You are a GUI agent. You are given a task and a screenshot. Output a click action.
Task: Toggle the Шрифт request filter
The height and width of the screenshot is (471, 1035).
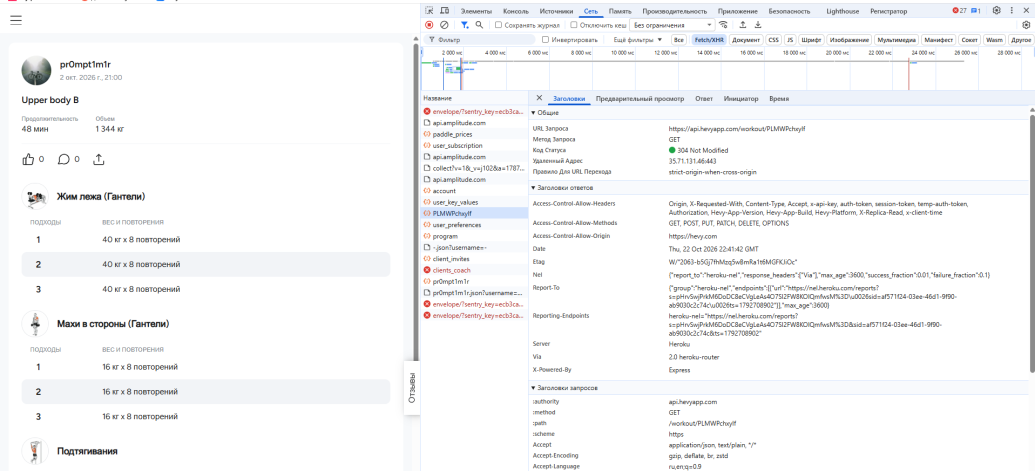click(811, 40)
